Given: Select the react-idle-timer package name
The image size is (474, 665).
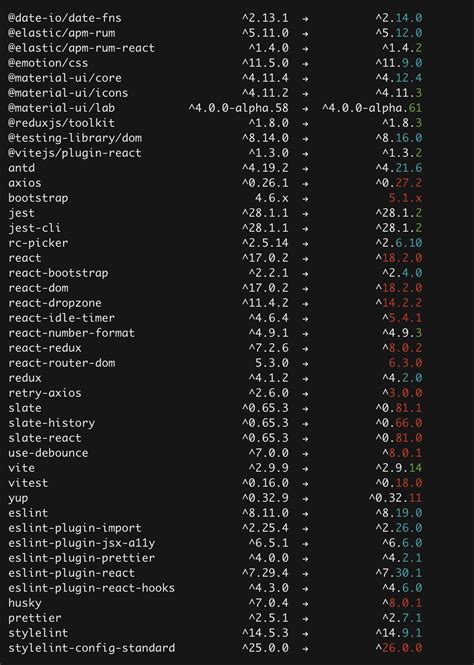Looking at the screenshot, I should (61, 318).
